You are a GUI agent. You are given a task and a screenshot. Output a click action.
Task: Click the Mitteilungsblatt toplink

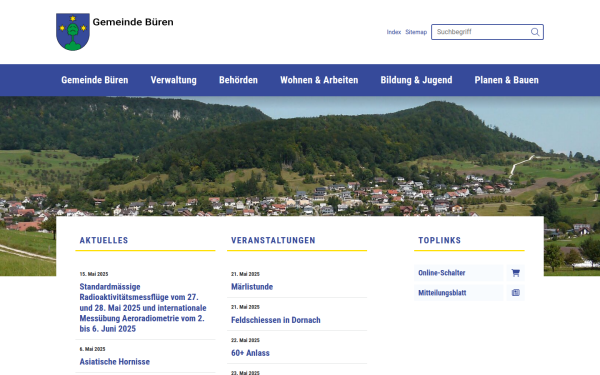[x=458, y=293]
